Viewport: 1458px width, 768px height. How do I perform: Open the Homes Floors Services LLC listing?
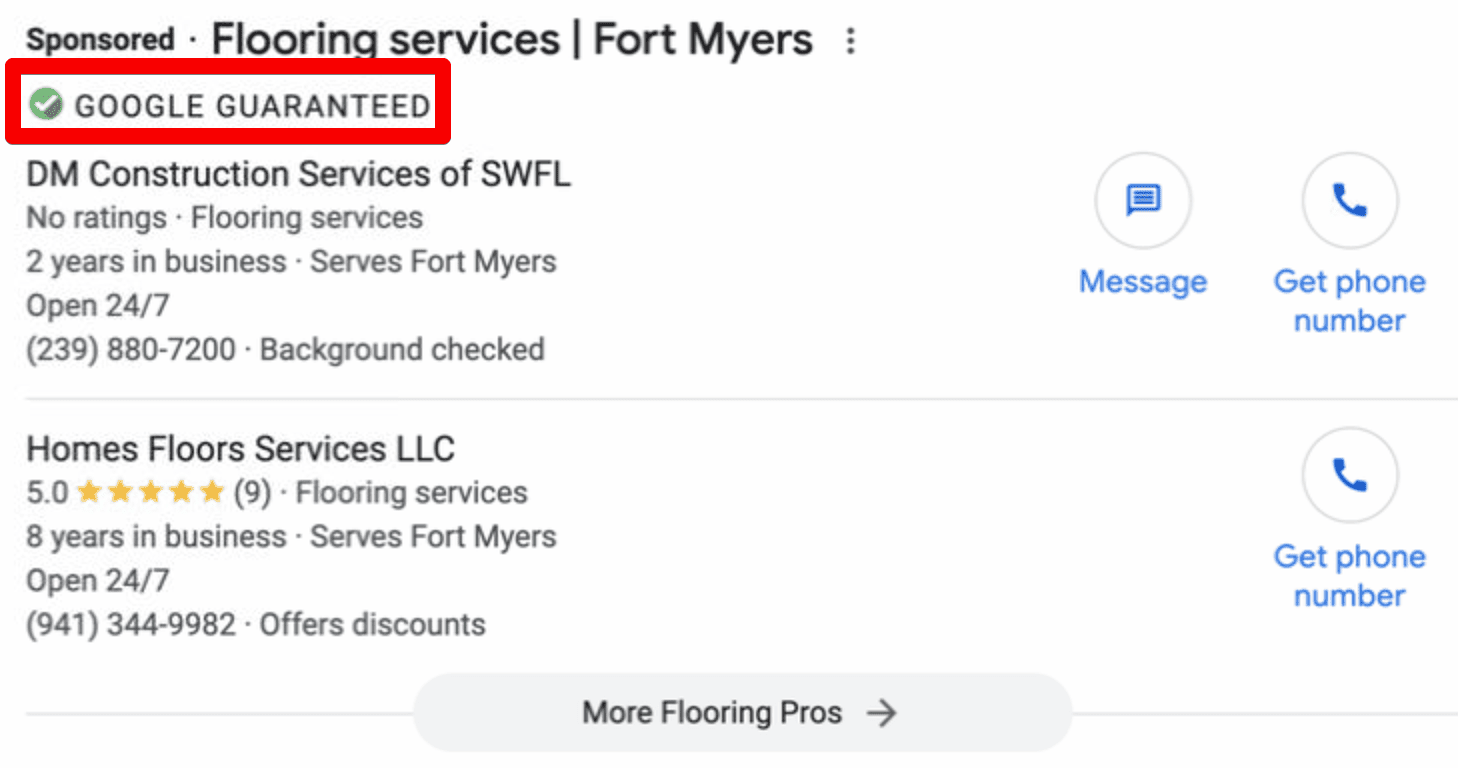240,449
